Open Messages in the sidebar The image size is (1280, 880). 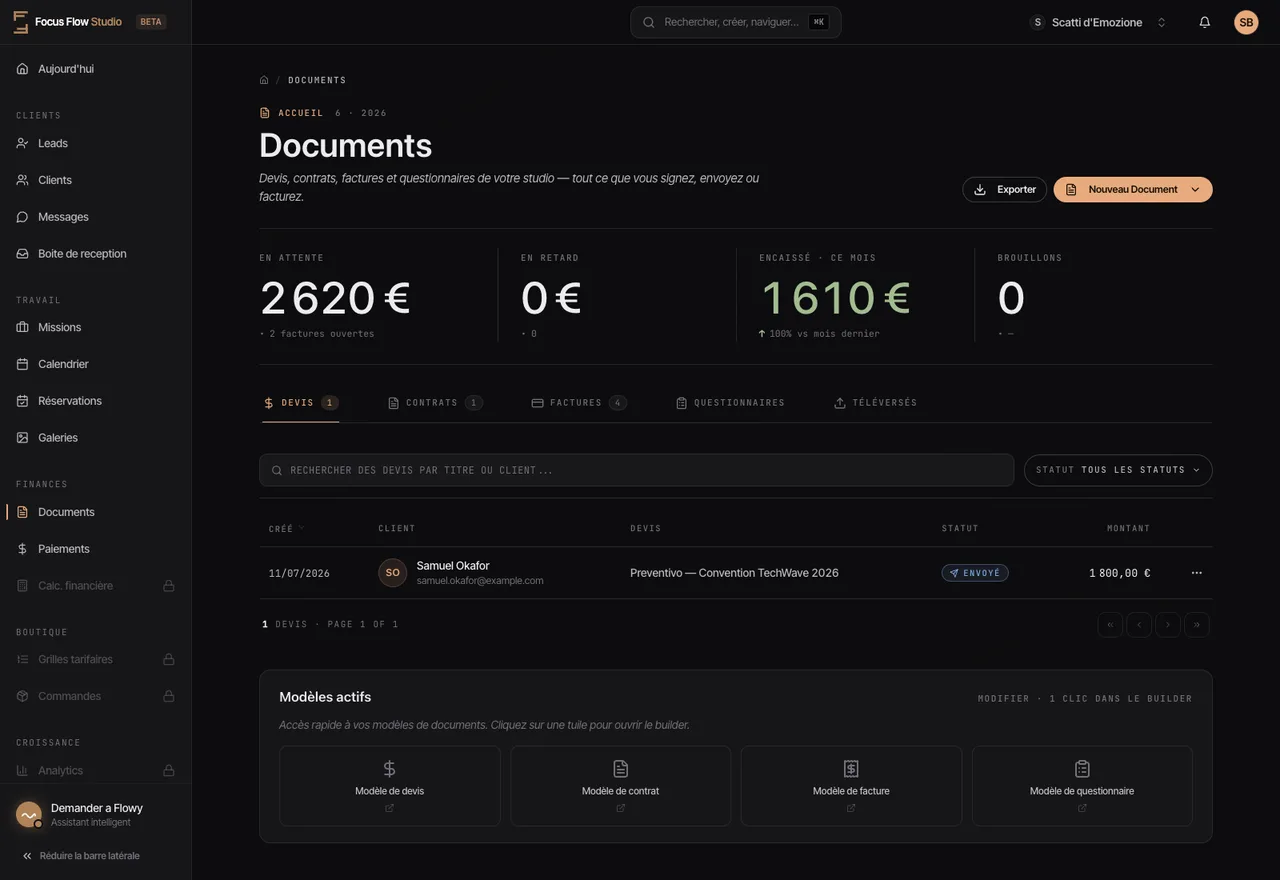[95, 217]
